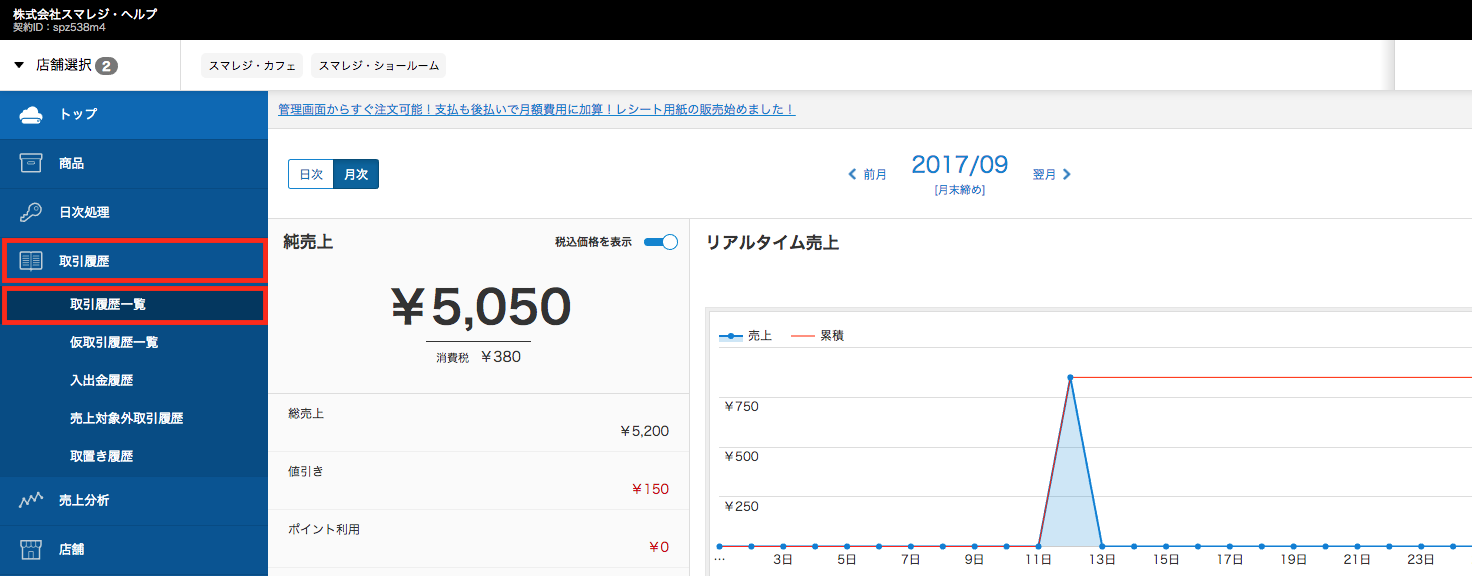1472x576 pixels.
Task: Click the スマレジ・ショールーム store tag
Action: (378, 66)
